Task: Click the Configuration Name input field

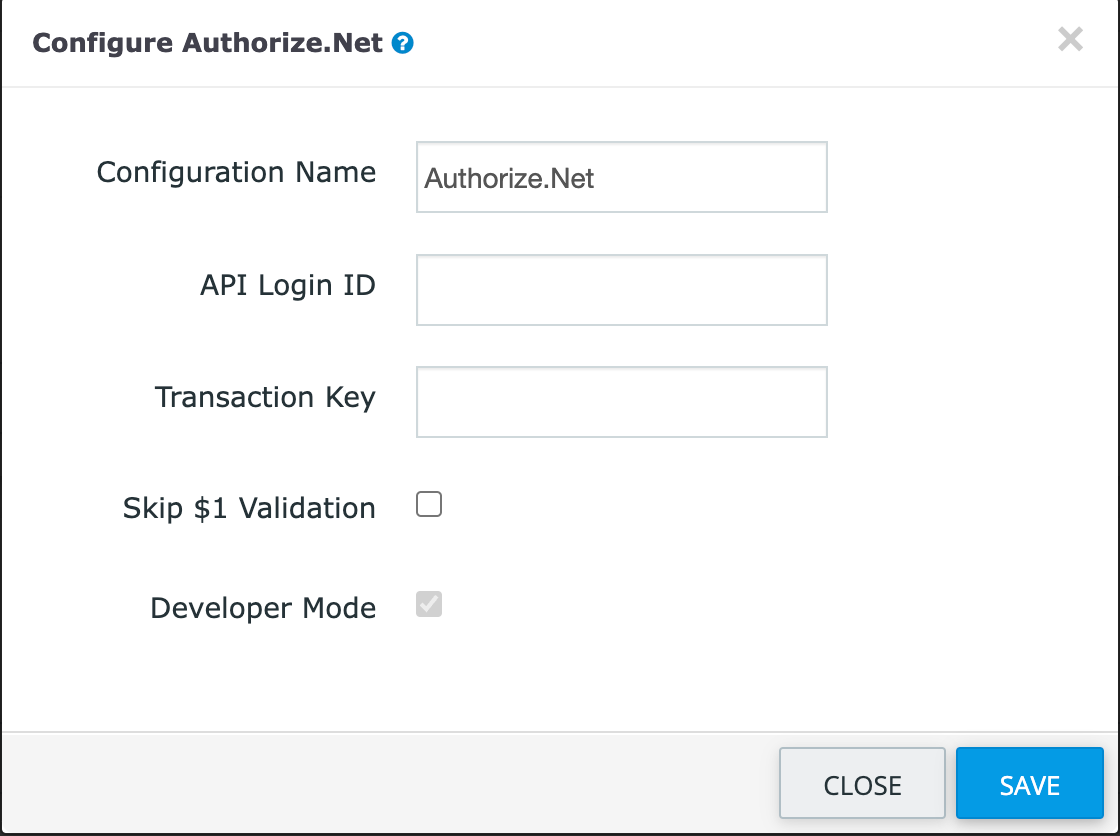Action: 621,177
